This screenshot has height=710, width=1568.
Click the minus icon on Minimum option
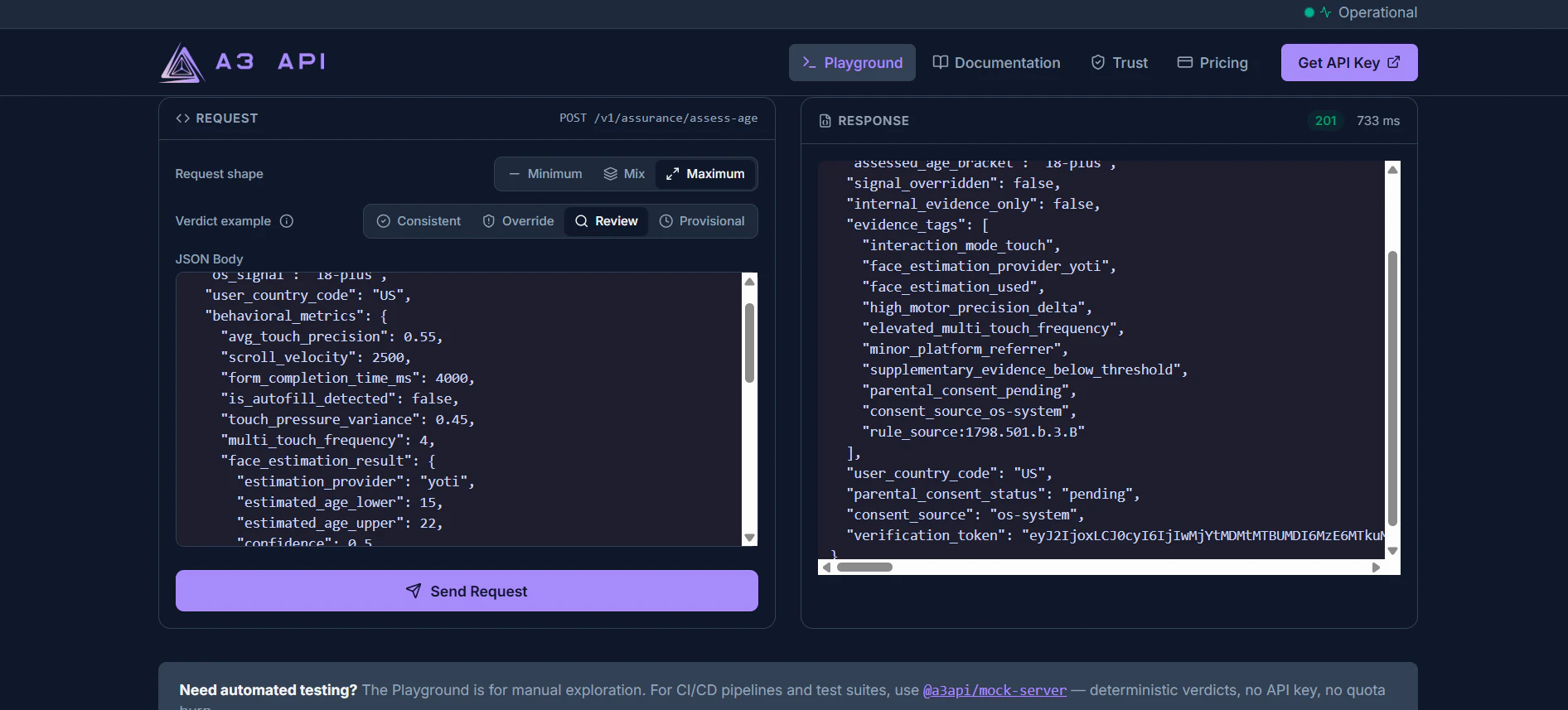click(x=514, y=174)
